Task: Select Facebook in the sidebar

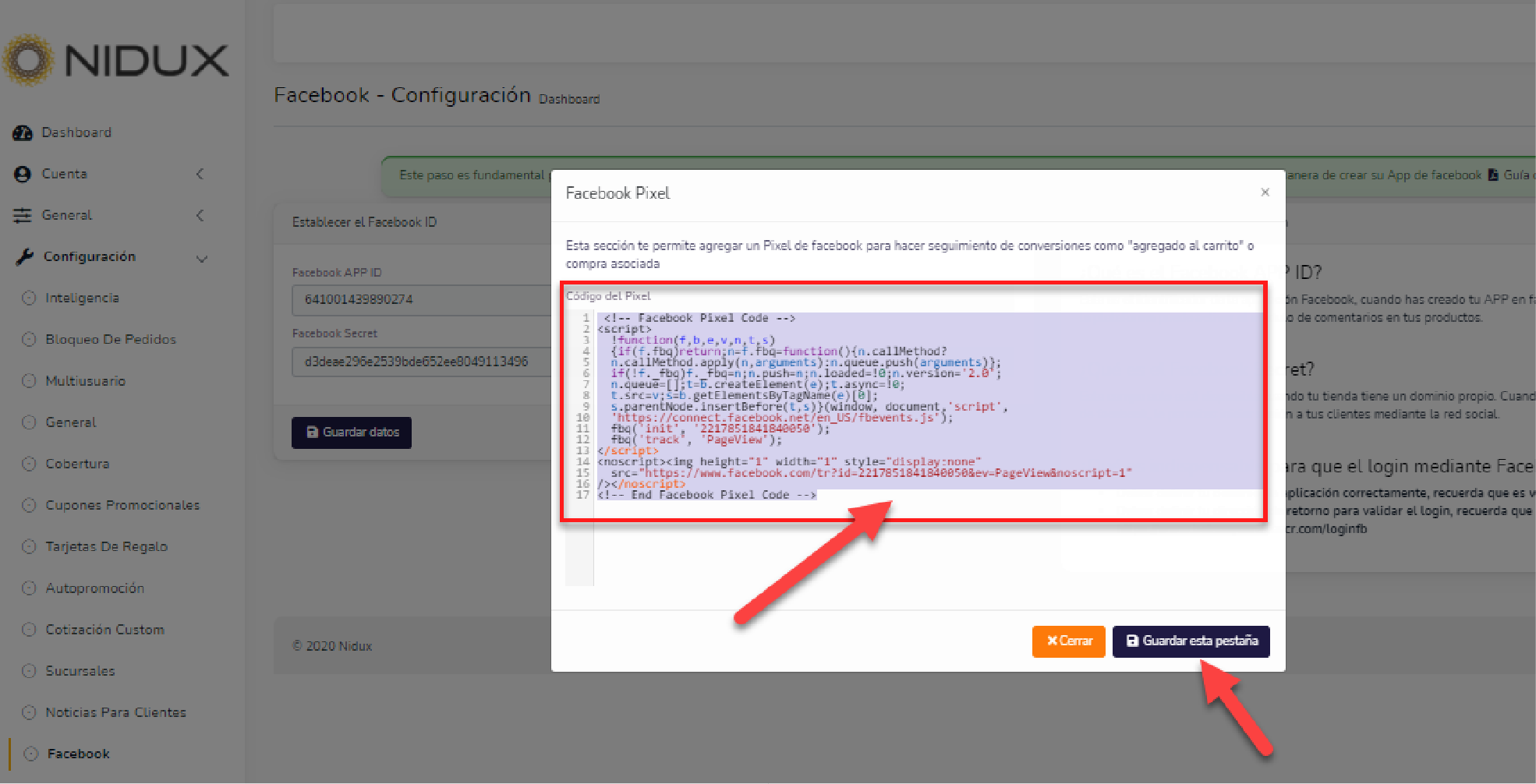Action: [79, 754]
